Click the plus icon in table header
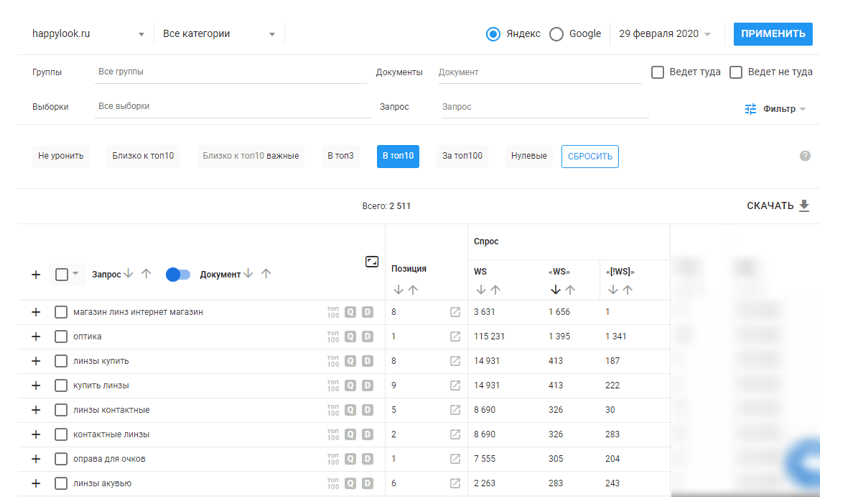Image resolution: width=851 pixels, height=497 pixels. (x=36, y=275)
